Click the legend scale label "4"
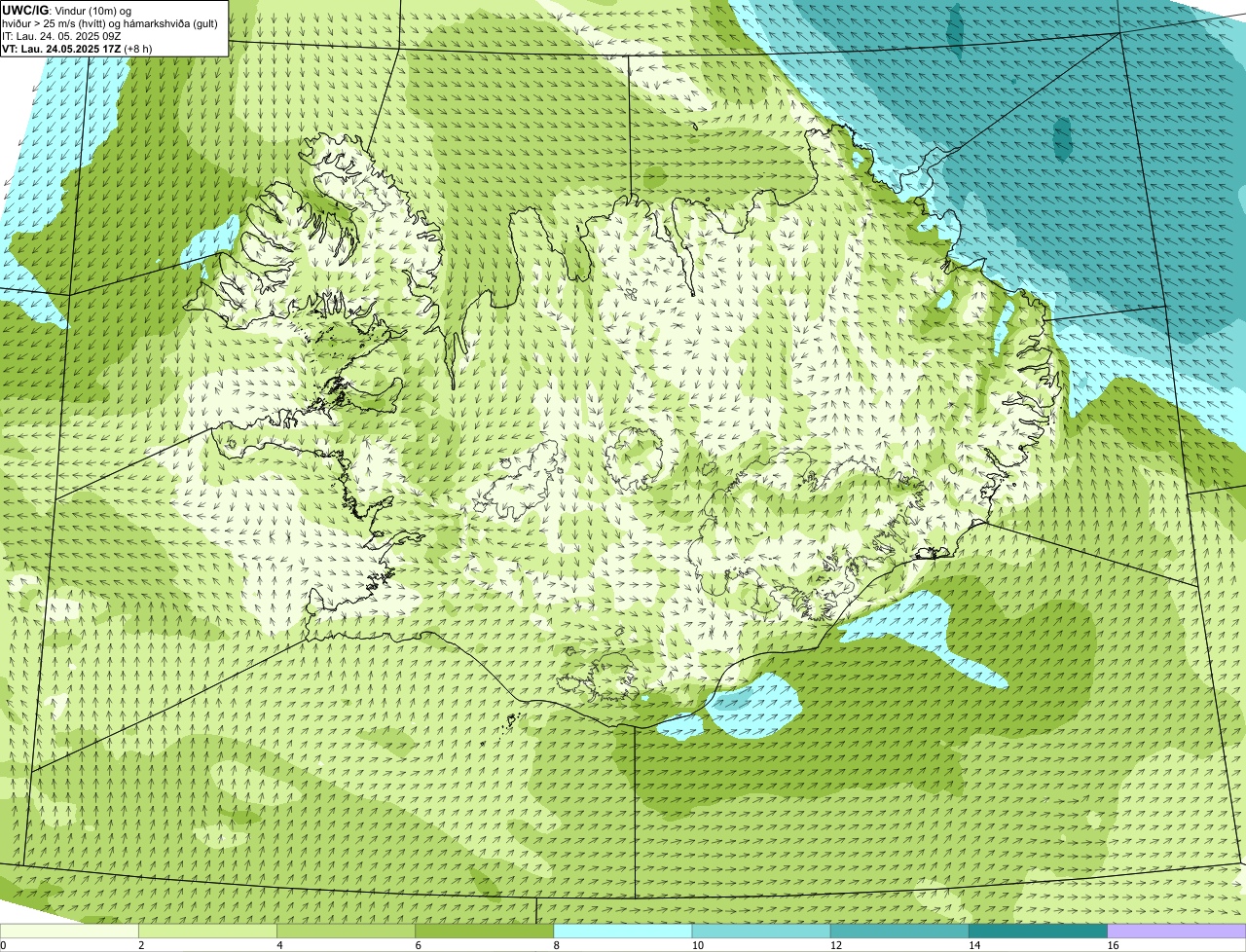1246x952 pixels. point(279,945)
